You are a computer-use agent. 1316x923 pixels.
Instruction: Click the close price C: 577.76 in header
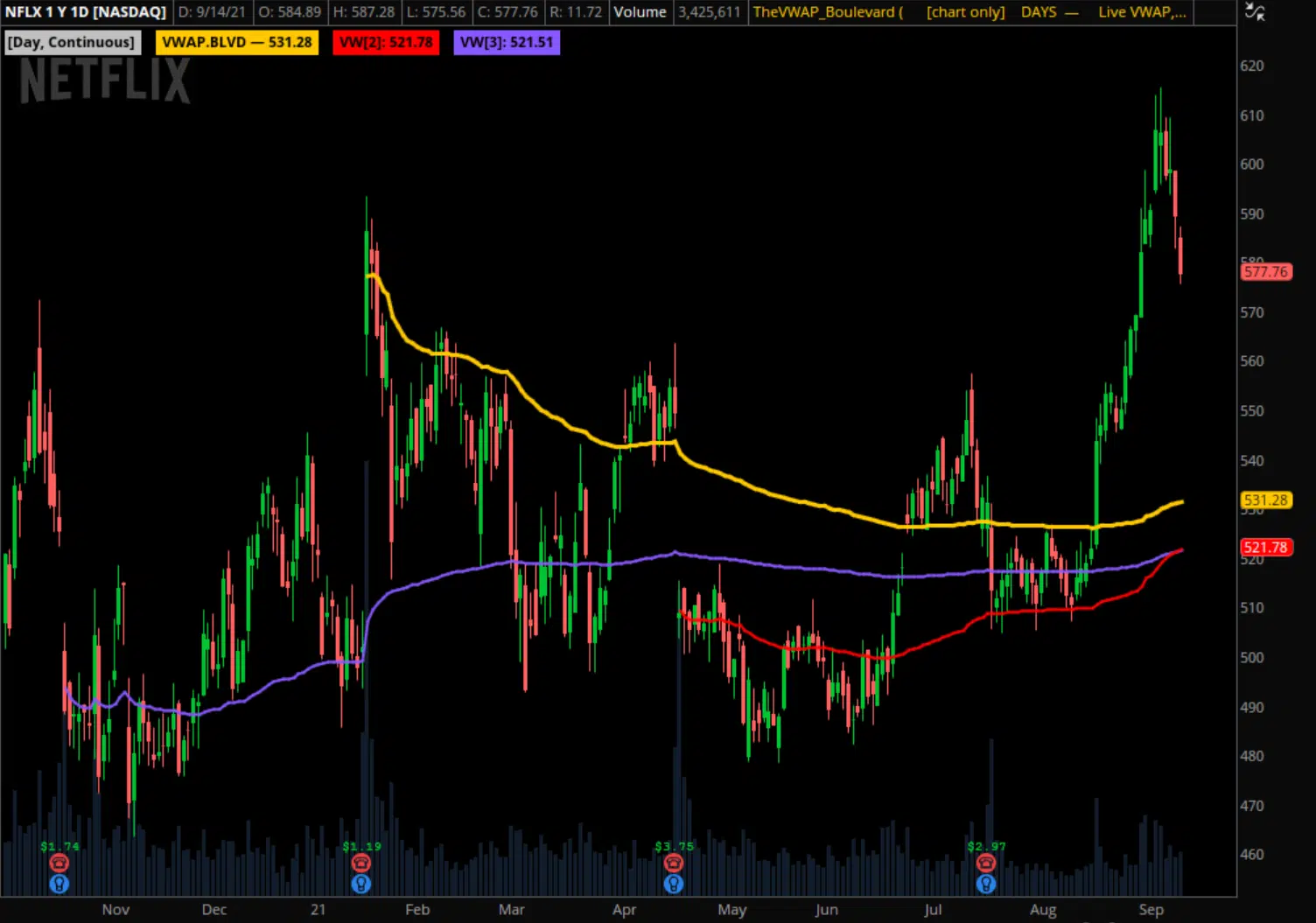(x=507, y=12)
